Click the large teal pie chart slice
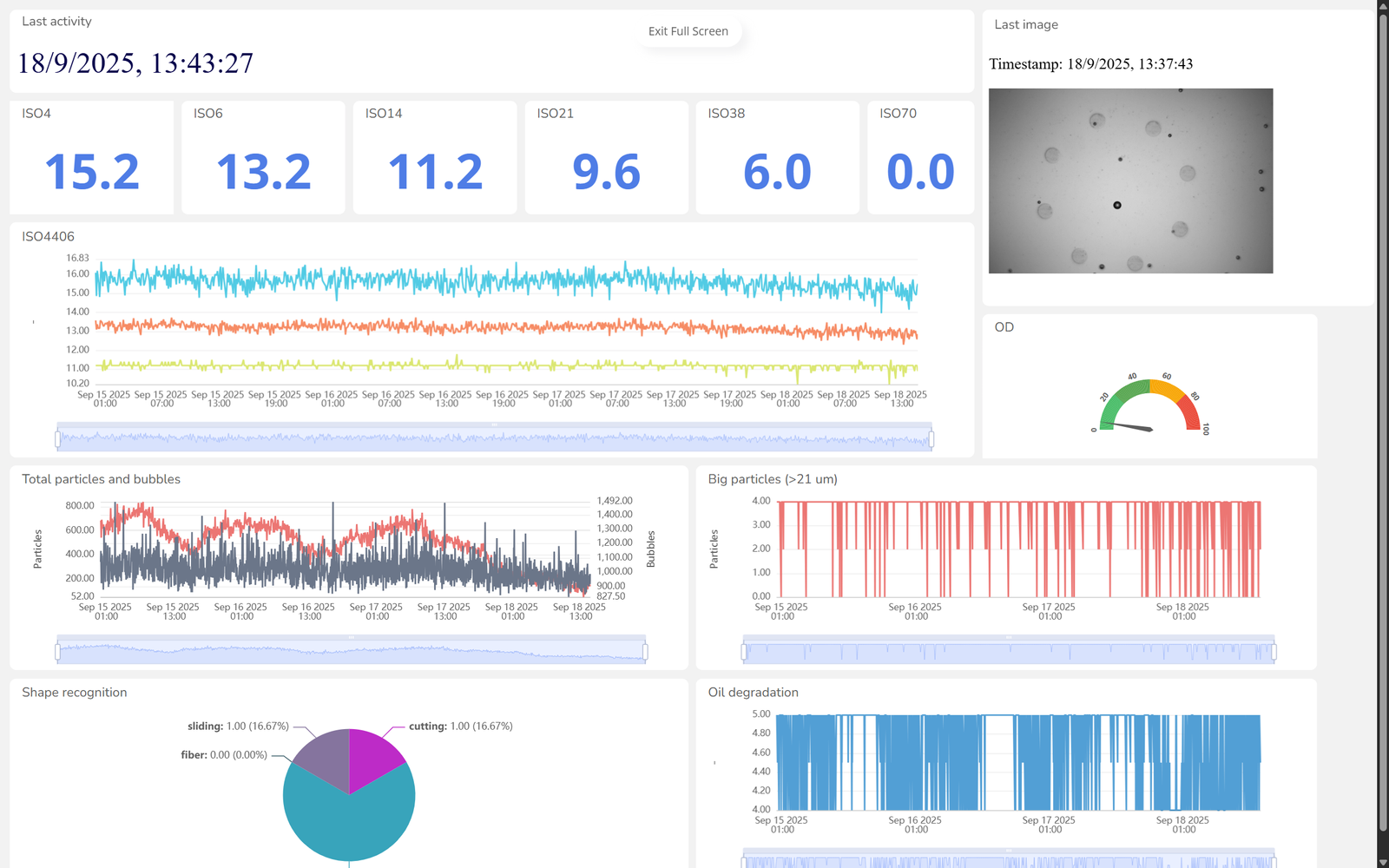The width and height of the screenshot is (1389, 868). [x=349, y=820]
